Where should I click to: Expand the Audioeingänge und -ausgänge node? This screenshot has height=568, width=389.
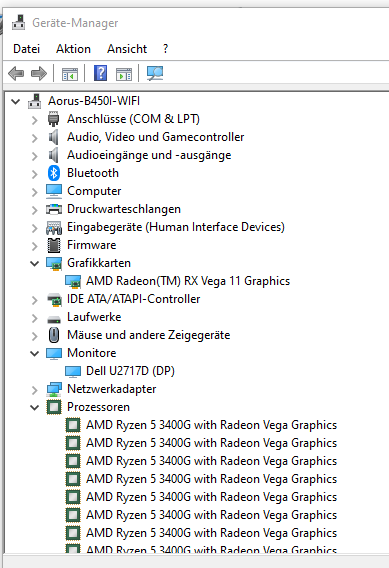pyautogui.click(x=34, y=156)
